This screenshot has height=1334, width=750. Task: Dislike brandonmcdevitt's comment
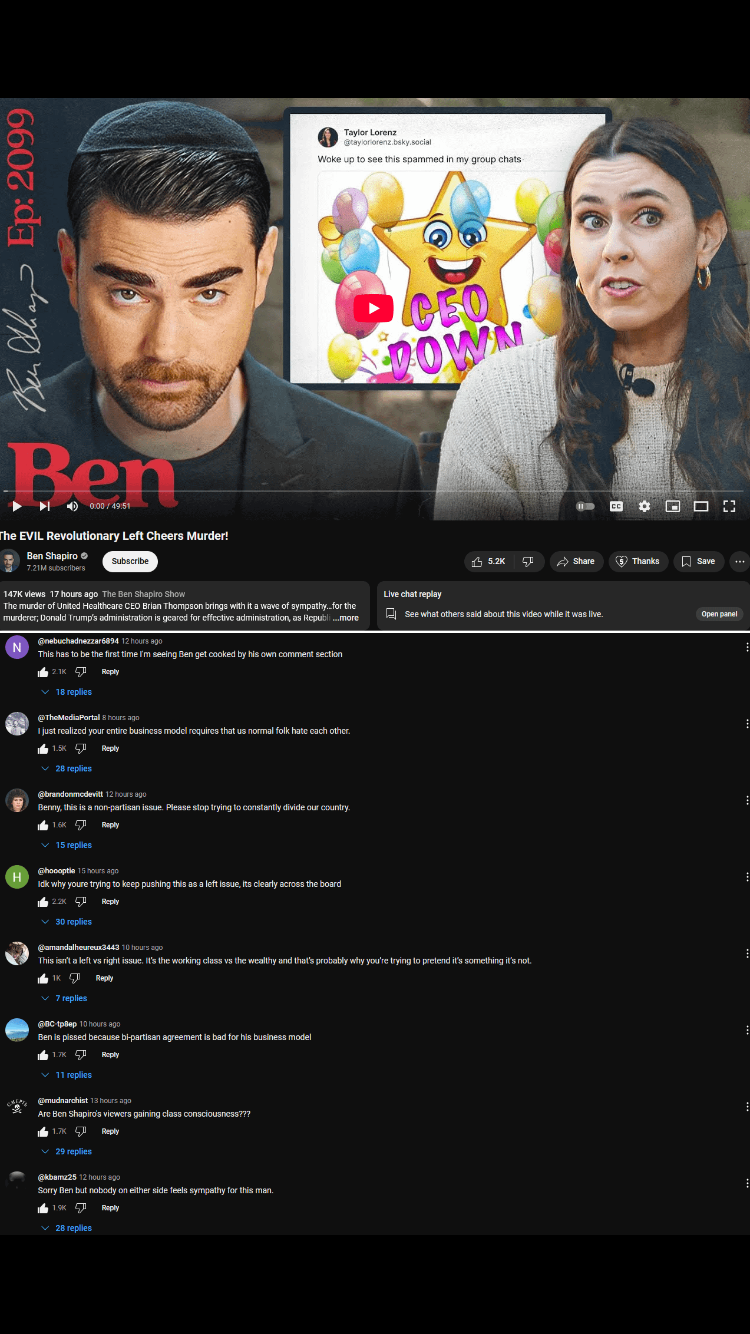(x=81, y=825)
